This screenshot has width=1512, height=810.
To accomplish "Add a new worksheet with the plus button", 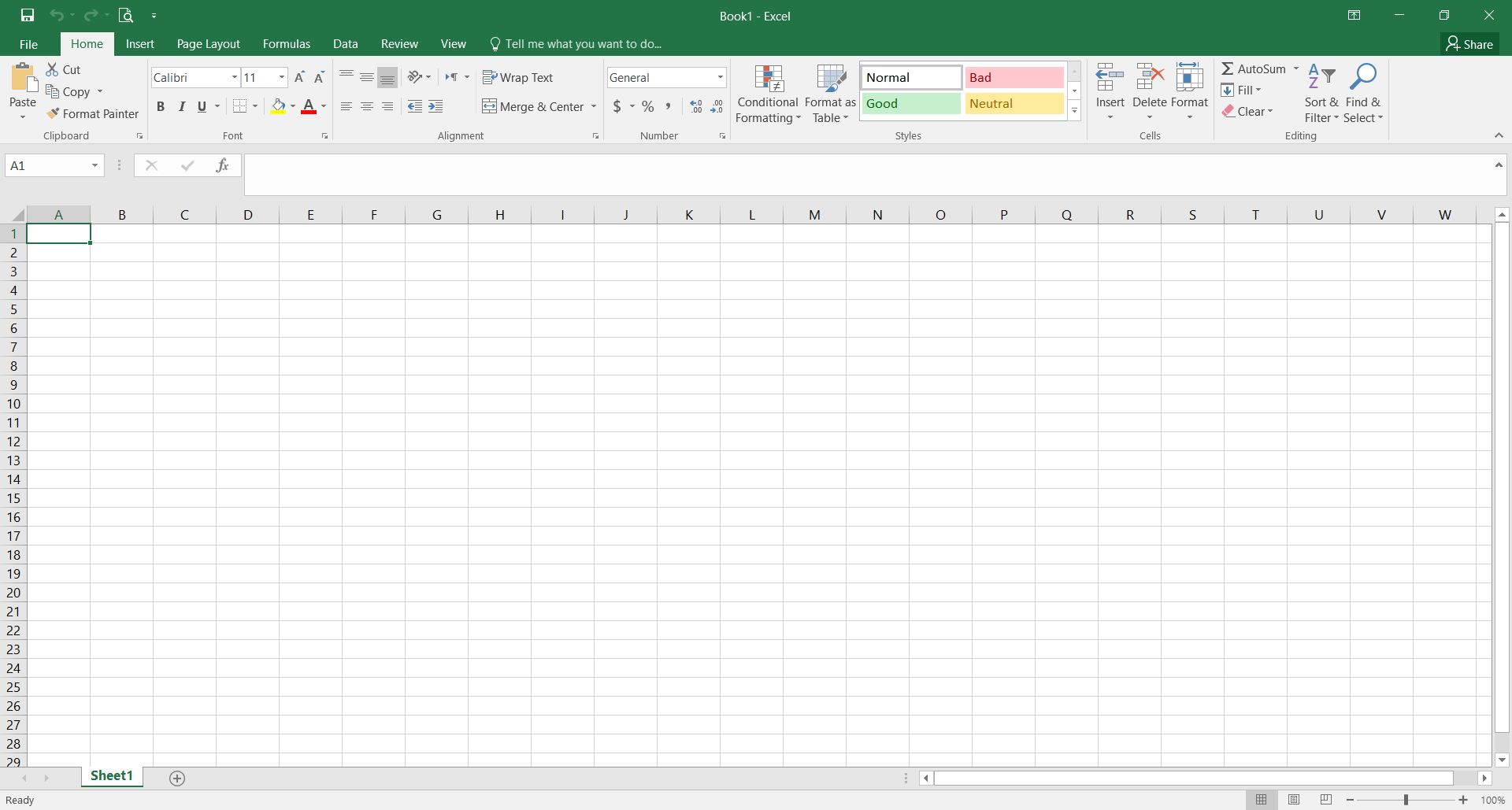I will pos(176,778).
